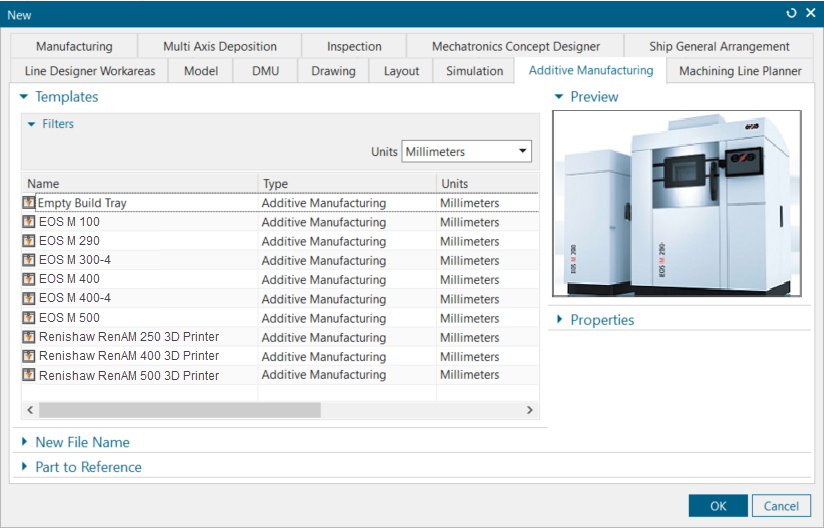Click the Renishaw RenAM 500 printer icon
This screenshot has height=528, width=824.
[29, 375]
